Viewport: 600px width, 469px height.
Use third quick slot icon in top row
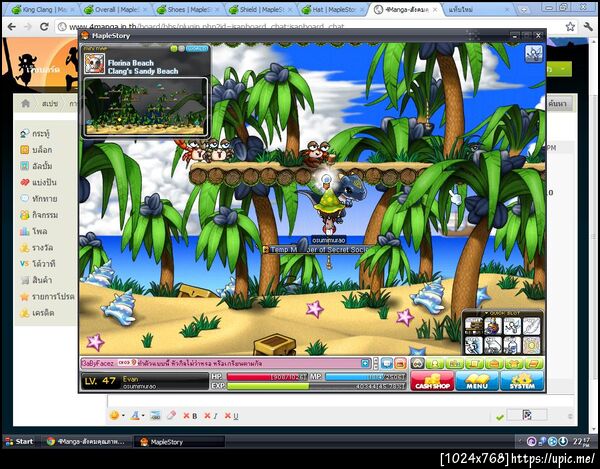512,326
